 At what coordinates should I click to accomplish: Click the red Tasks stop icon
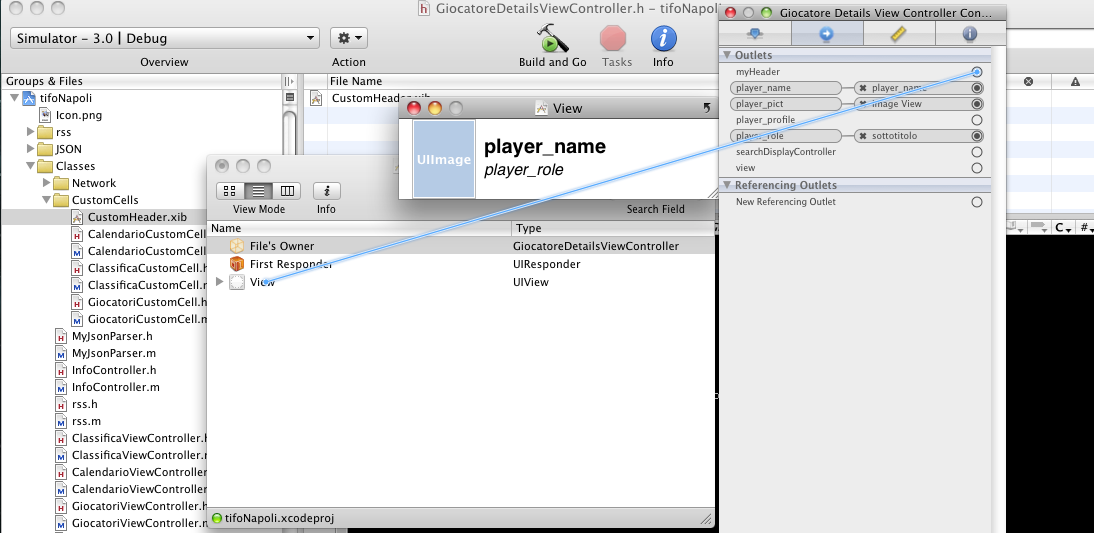pos(613,40)
